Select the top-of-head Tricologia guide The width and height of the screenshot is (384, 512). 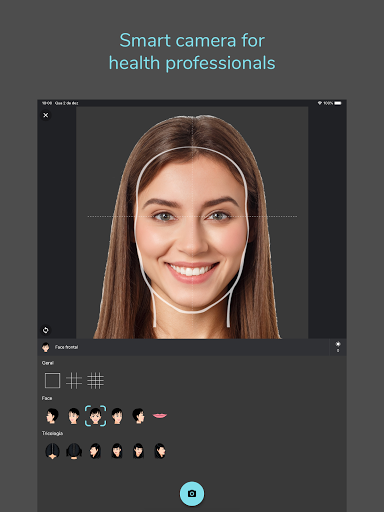click(x=52, y=451)
